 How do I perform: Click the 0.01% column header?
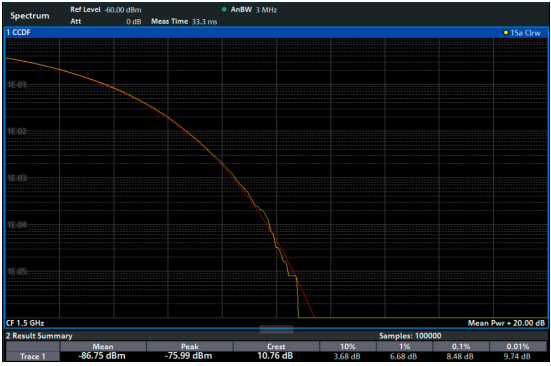518,346
